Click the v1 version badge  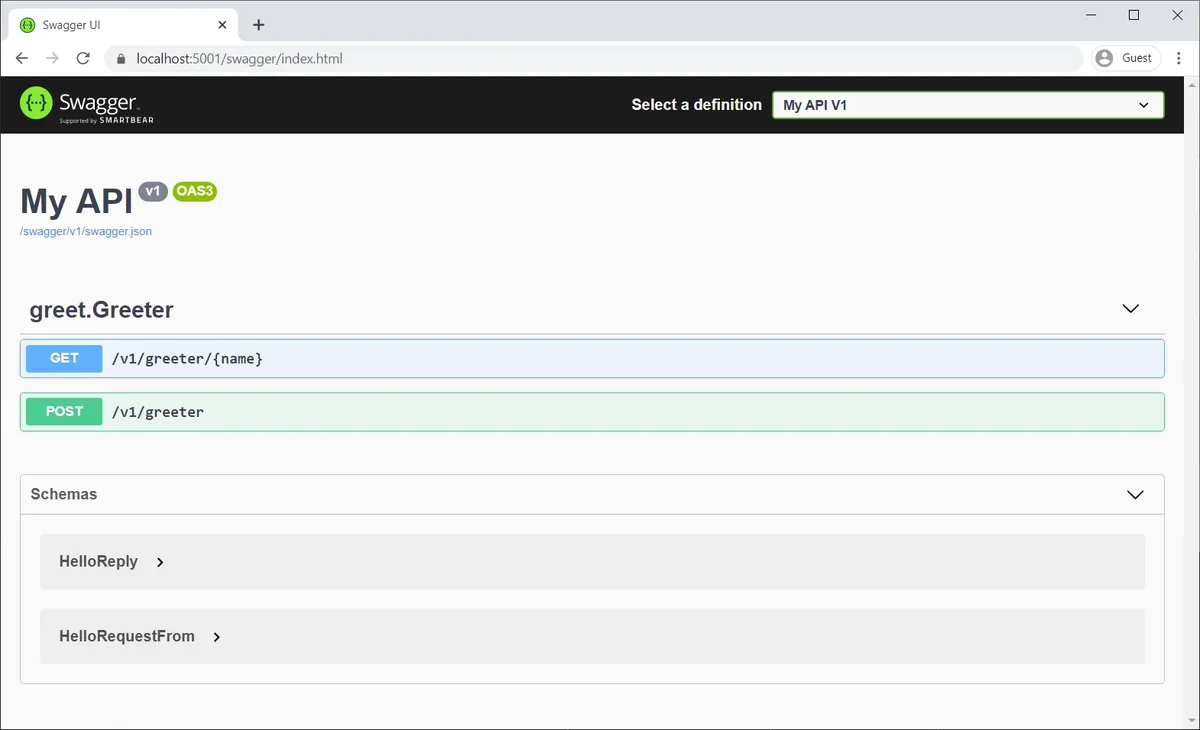tap(152, 191)
